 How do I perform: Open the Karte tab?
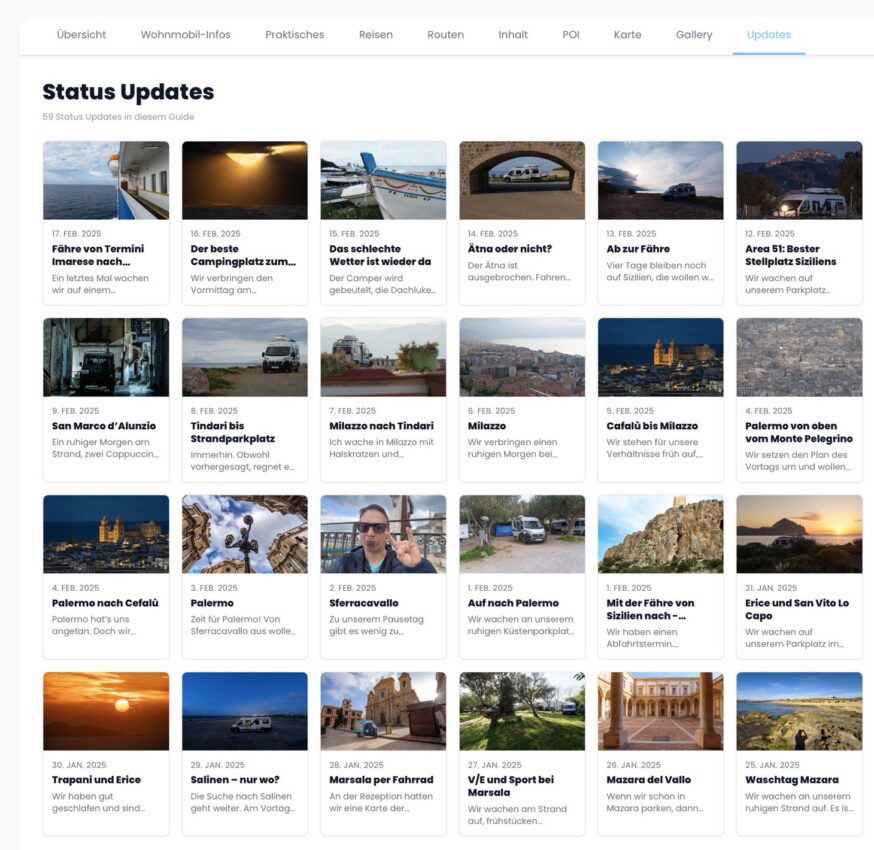pyautogui.click(x=627, y=34)
